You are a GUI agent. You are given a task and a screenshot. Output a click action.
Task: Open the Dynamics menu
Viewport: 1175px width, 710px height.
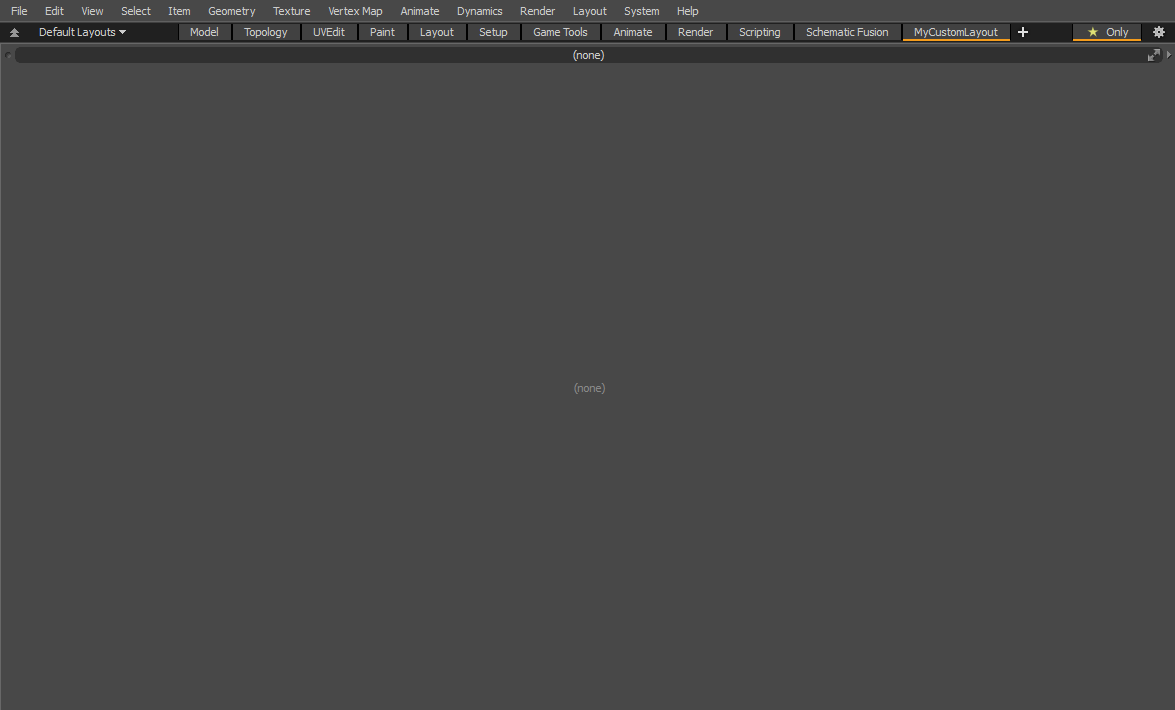coord(479,11)
